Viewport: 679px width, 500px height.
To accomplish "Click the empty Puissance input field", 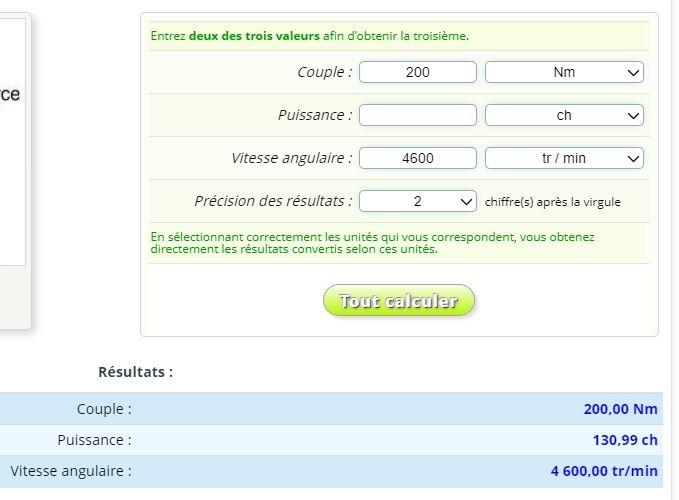I will (417, 115).
